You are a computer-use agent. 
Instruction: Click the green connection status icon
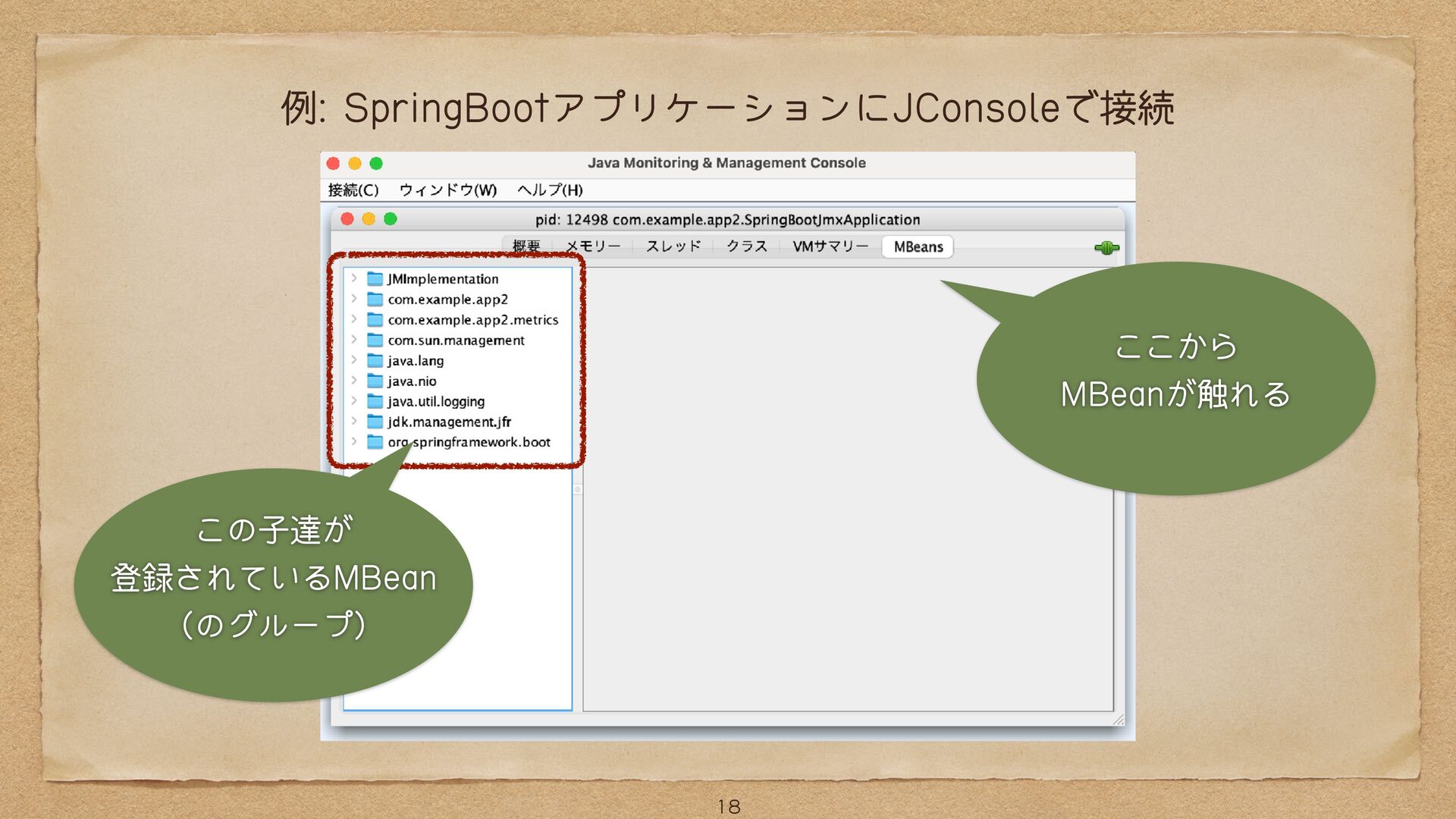click(1106, 248)
